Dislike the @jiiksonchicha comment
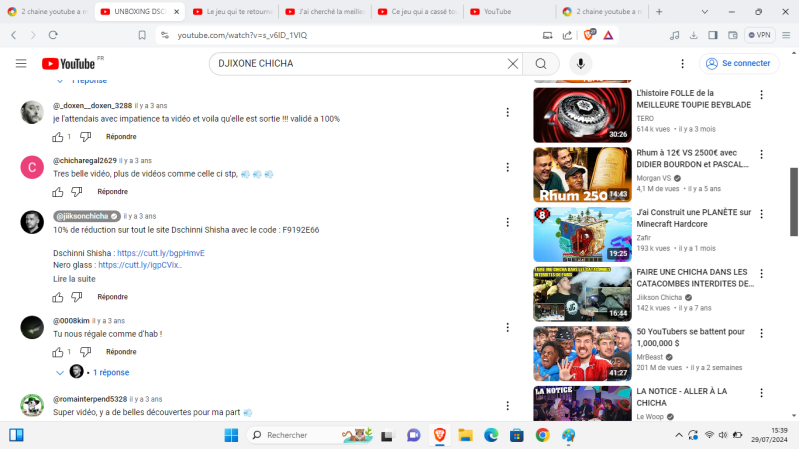Screen dimensions: 799x449 [x=76, y=297]
